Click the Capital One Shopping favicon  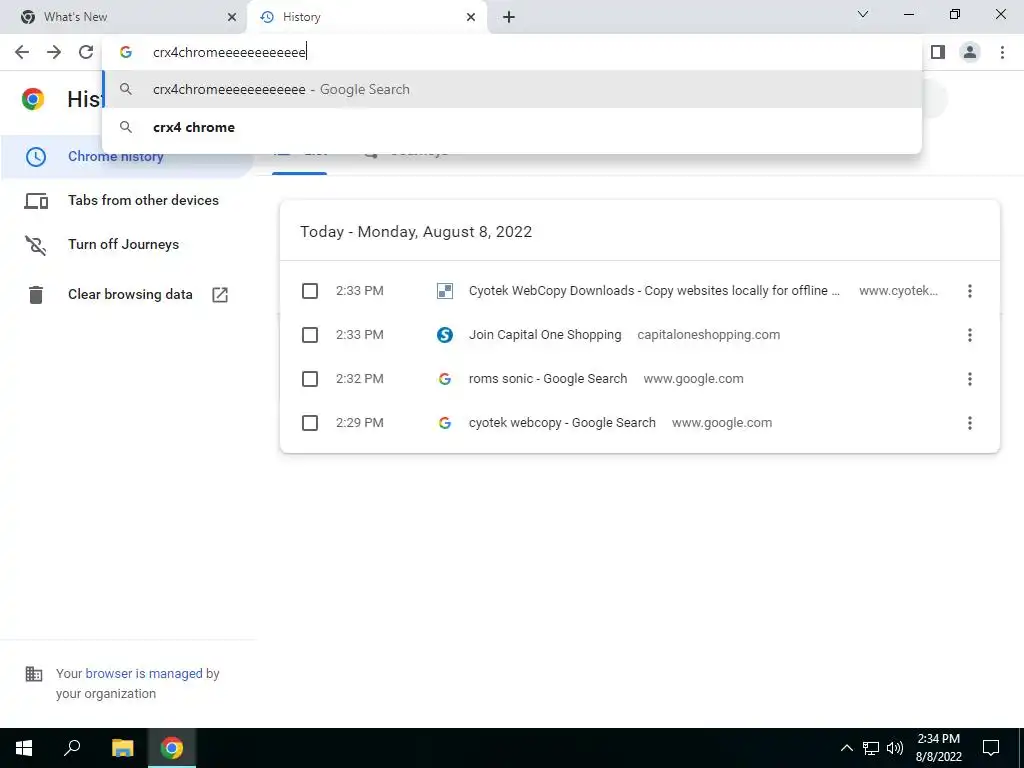click(x=445, y=335)
